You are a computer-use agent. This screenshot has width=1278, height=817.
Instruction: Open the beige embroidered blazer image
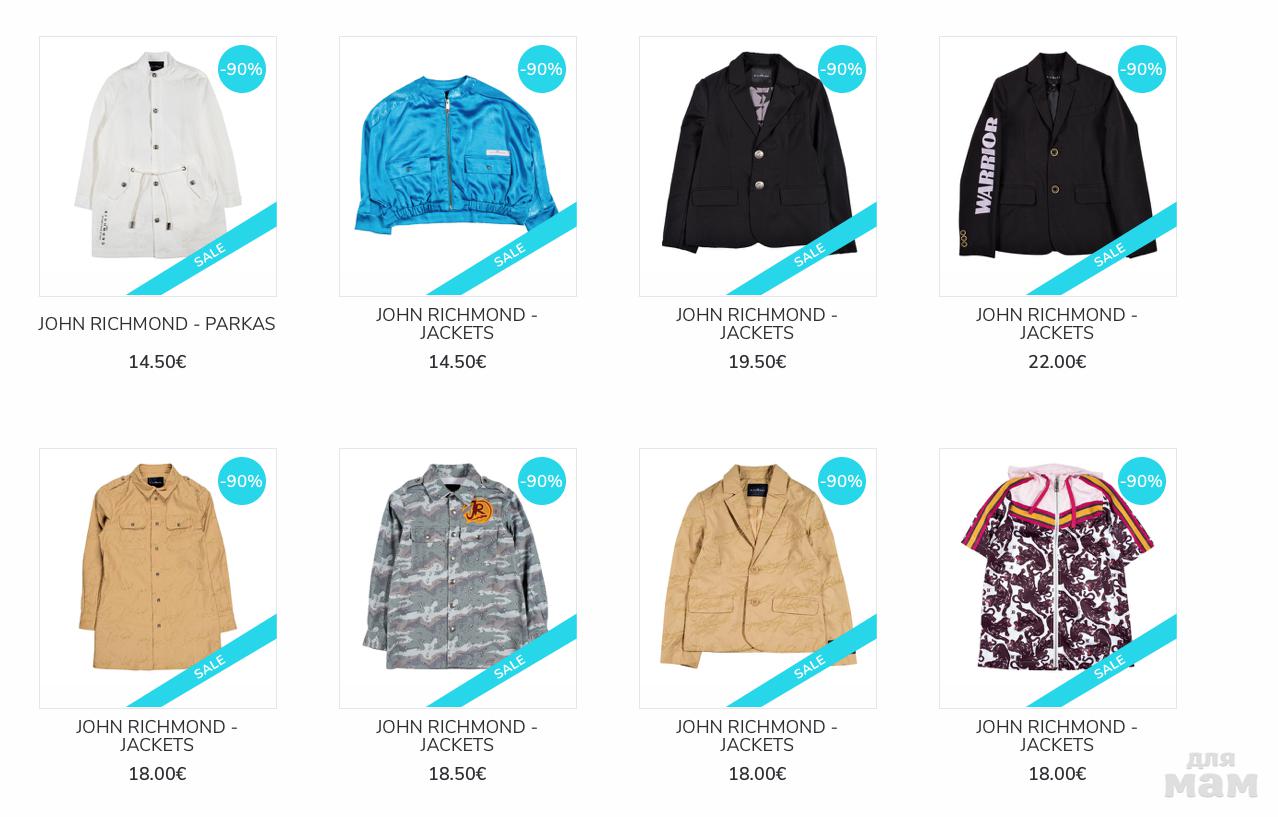coord(758,578)
